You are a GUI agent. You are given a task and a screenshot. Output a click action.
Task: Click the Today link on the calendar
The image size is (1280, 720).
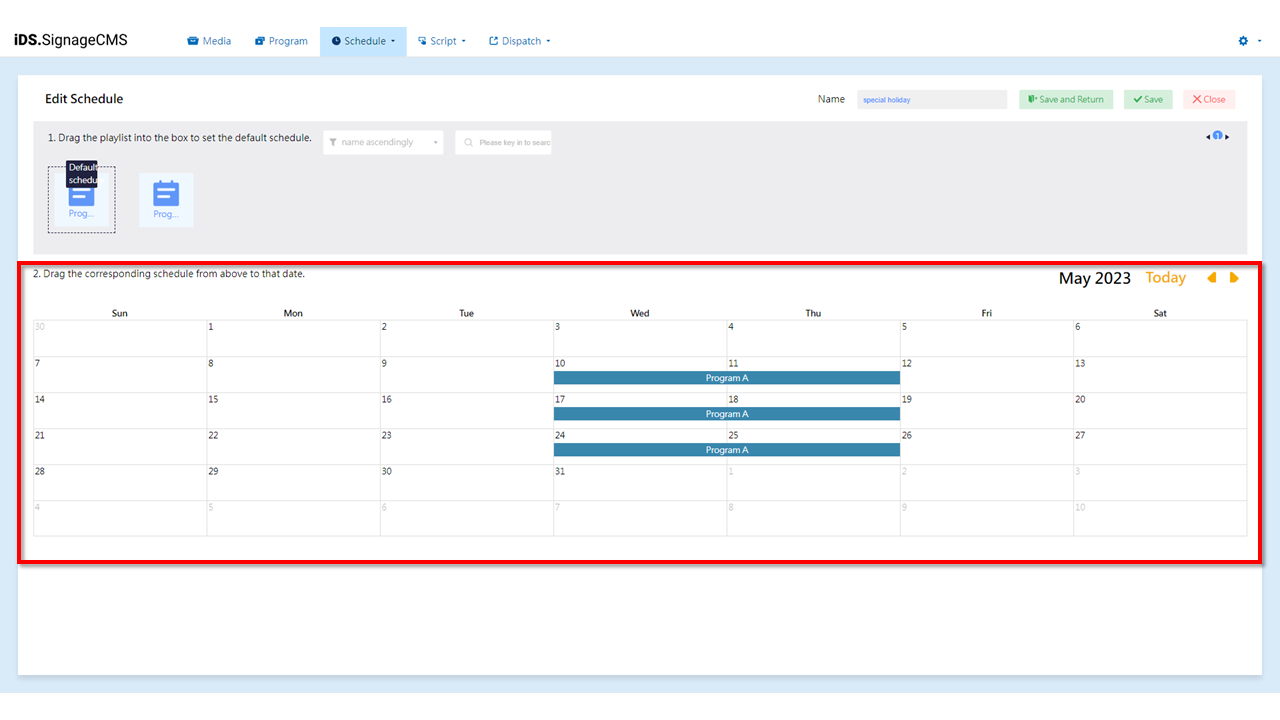pos(1164,278)
